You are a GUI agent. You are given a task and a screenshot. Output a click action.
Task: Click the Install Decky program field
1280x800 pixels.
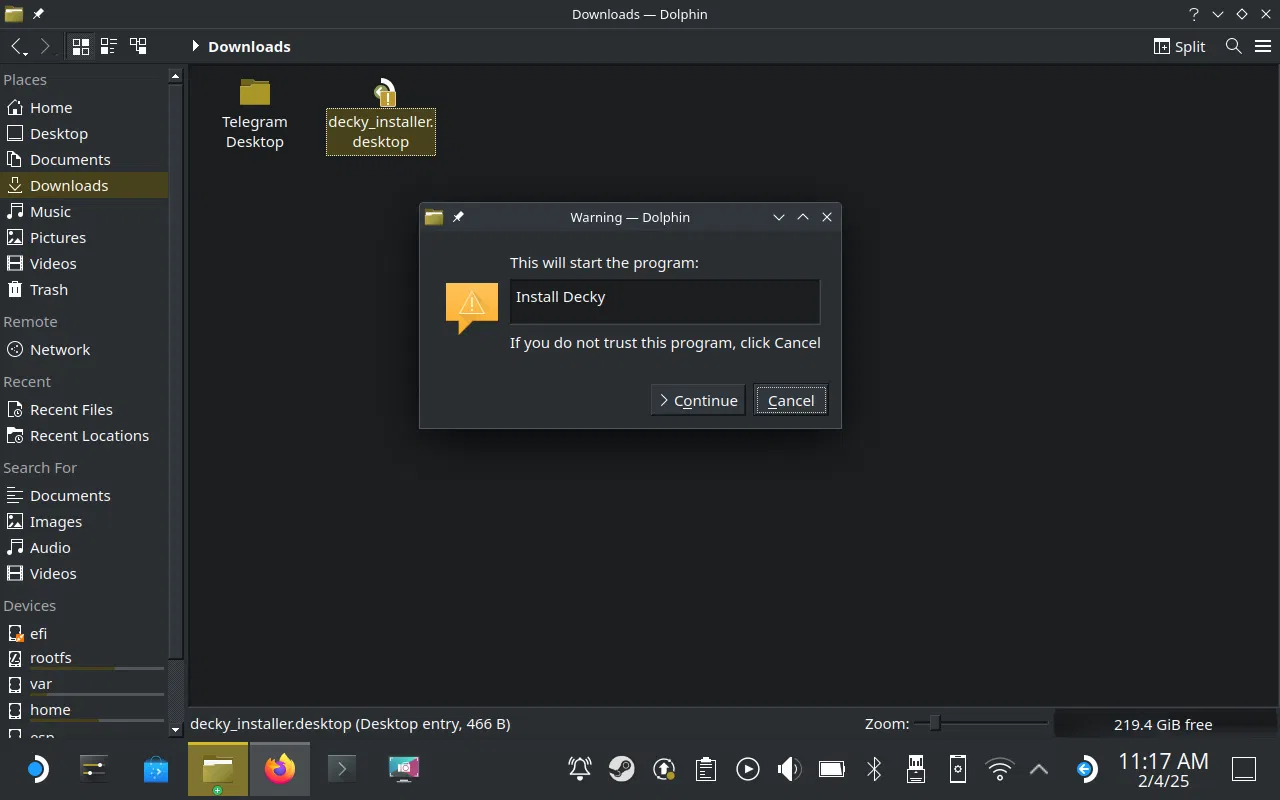(665, 301)
